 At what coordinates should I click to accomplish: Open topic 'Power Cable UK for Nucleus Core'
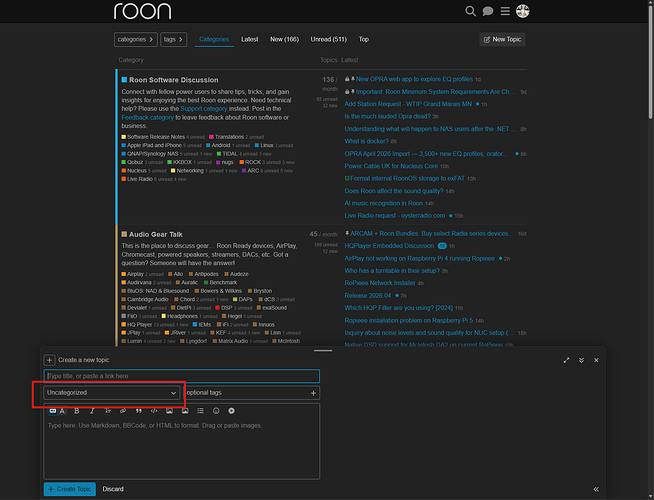point(391,166)
